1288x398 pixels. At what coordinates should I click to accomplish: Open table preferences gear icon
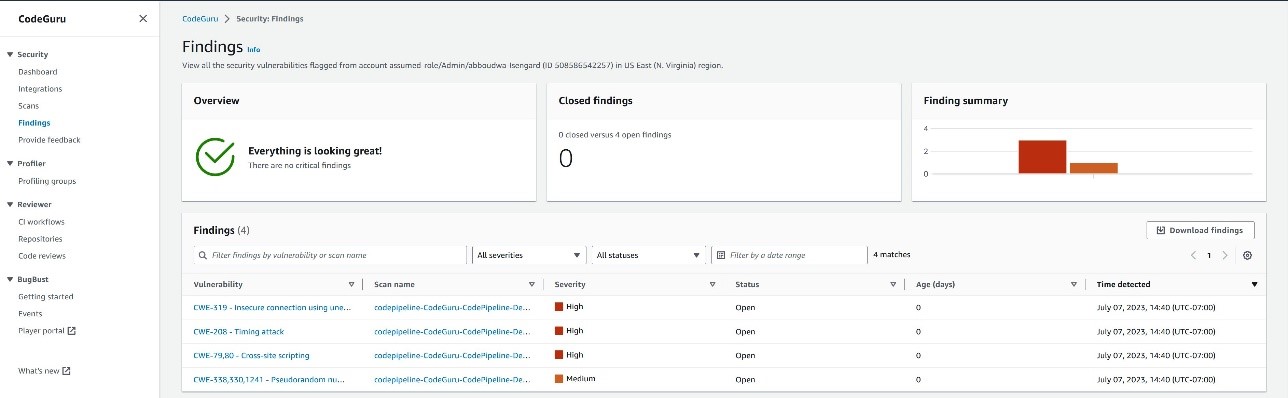tap(1247, 255)
